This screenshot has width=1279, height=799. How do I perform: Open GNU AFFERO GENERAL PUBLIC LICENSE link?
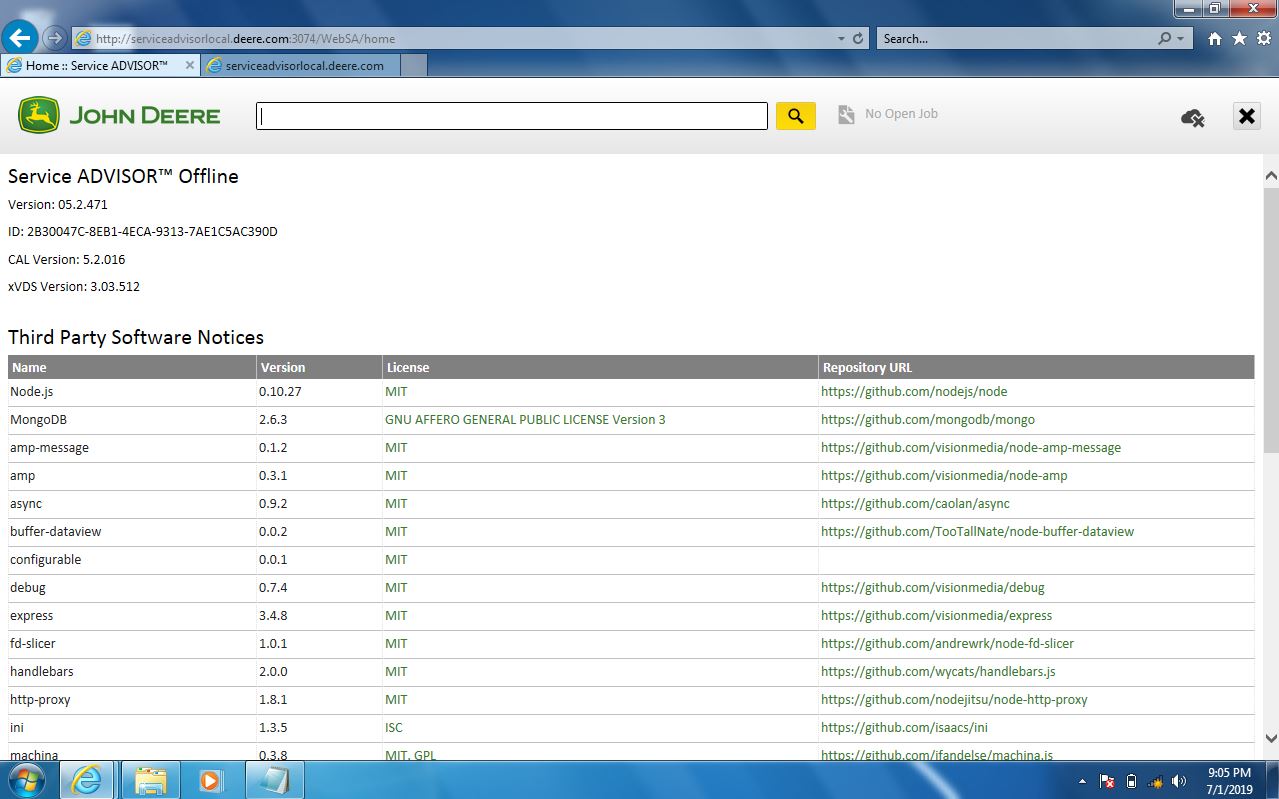pyautogui.click(x=525, y=420)
